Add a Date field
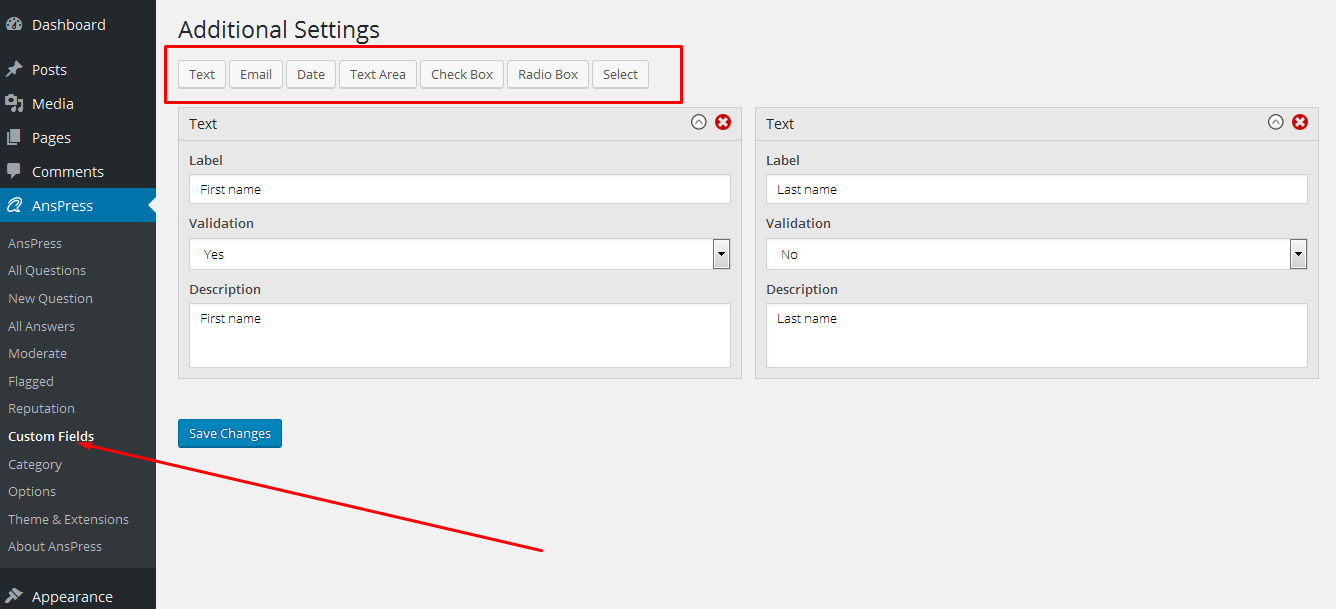The height and width of the screenshot is (609, 1336). (x=311, y=74)
